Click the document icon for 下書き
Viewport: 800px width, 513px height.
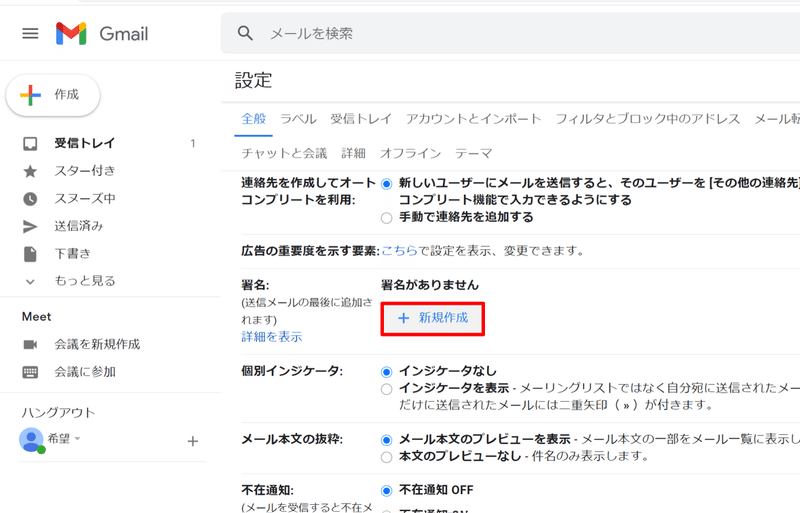click(x=30, y=254)
